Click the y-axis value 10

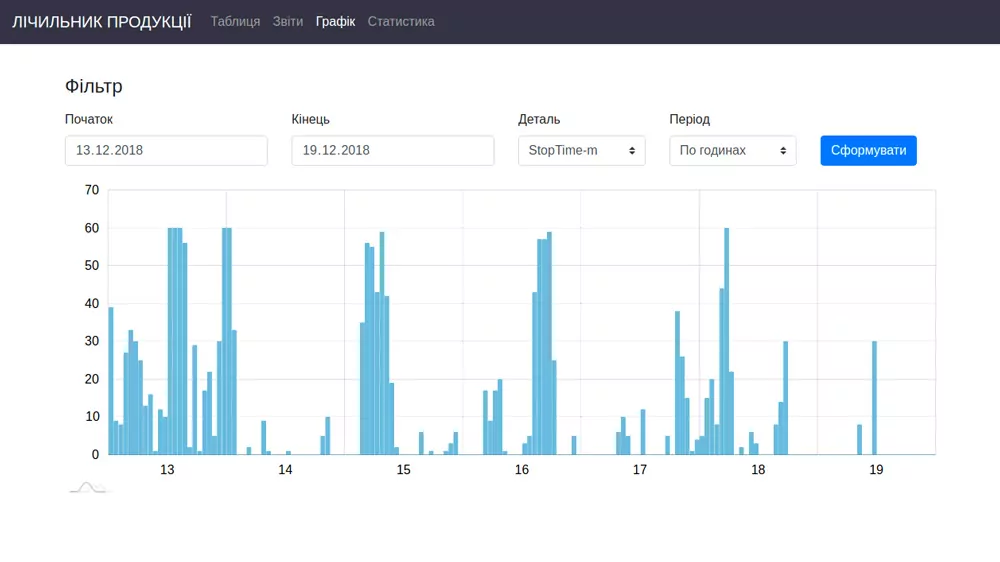(92, 417)
